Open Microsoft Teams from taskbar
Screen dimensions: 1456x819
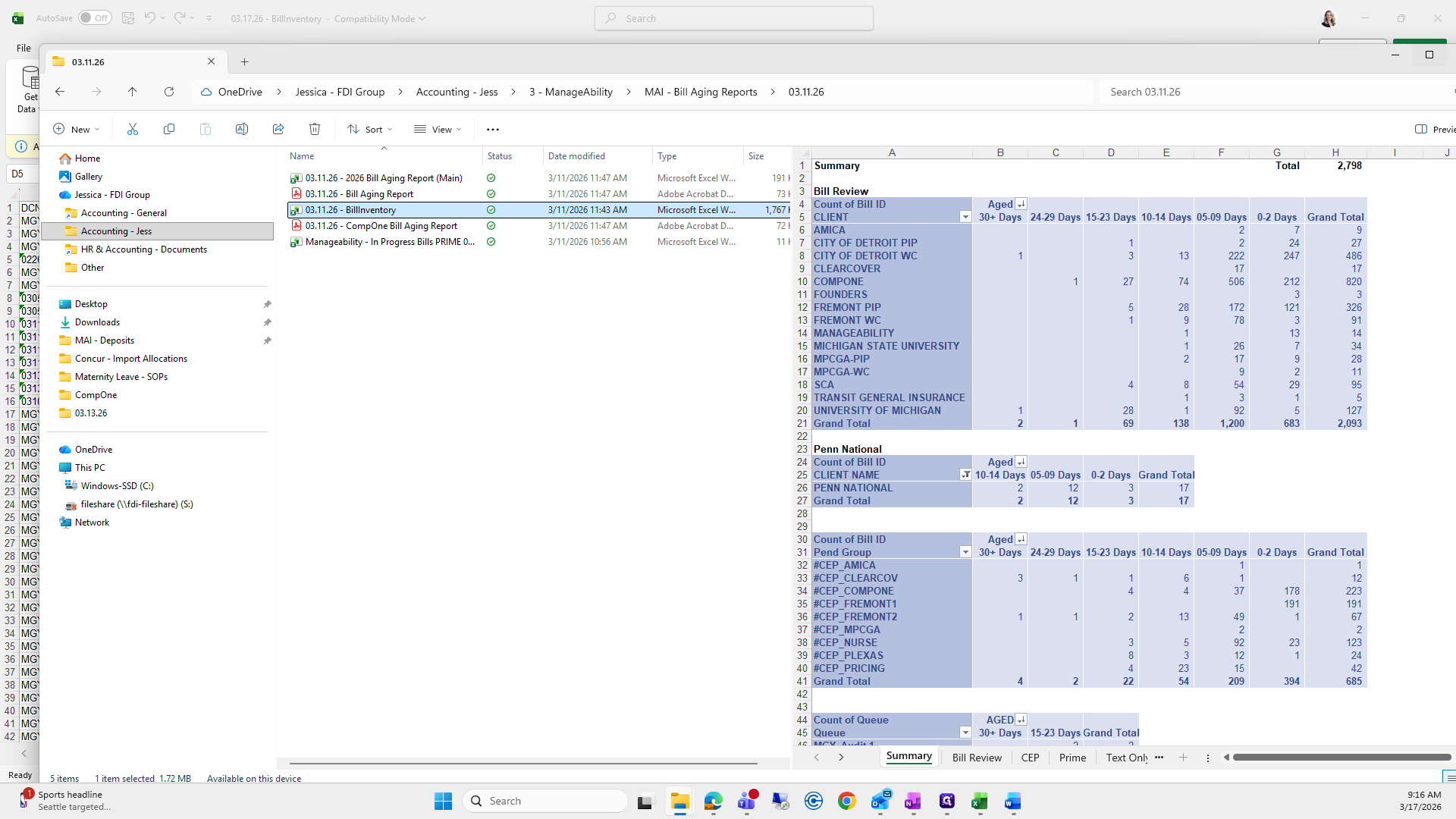[747, 802]
